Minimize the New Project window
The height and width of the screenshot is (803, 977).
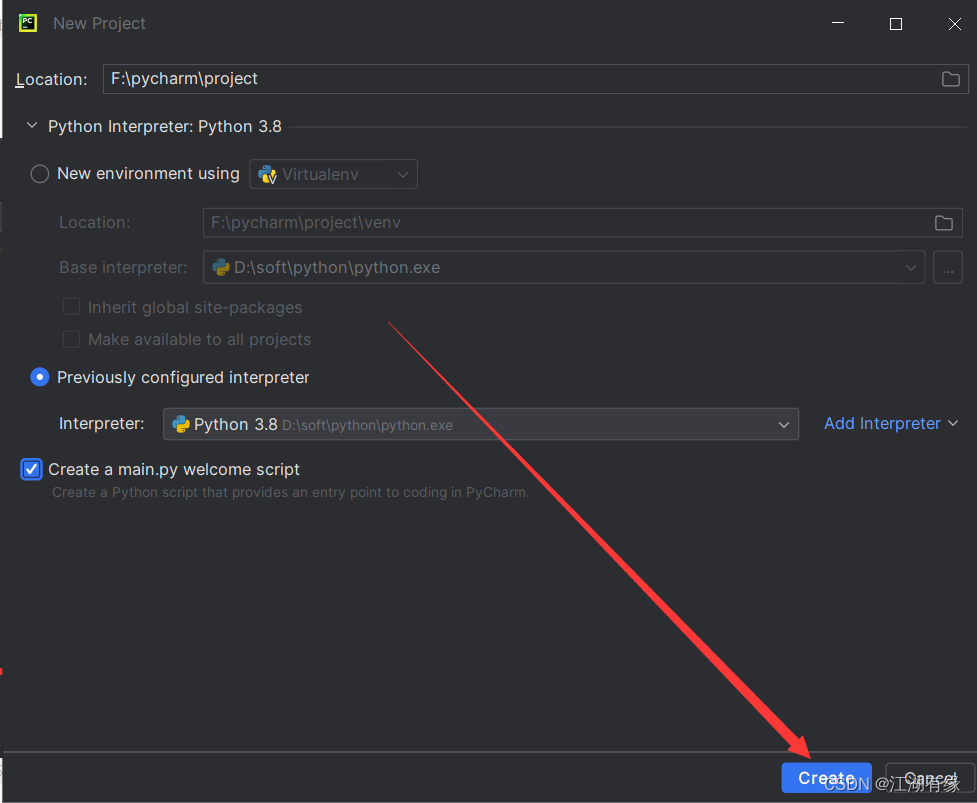(x=838, y=23)
